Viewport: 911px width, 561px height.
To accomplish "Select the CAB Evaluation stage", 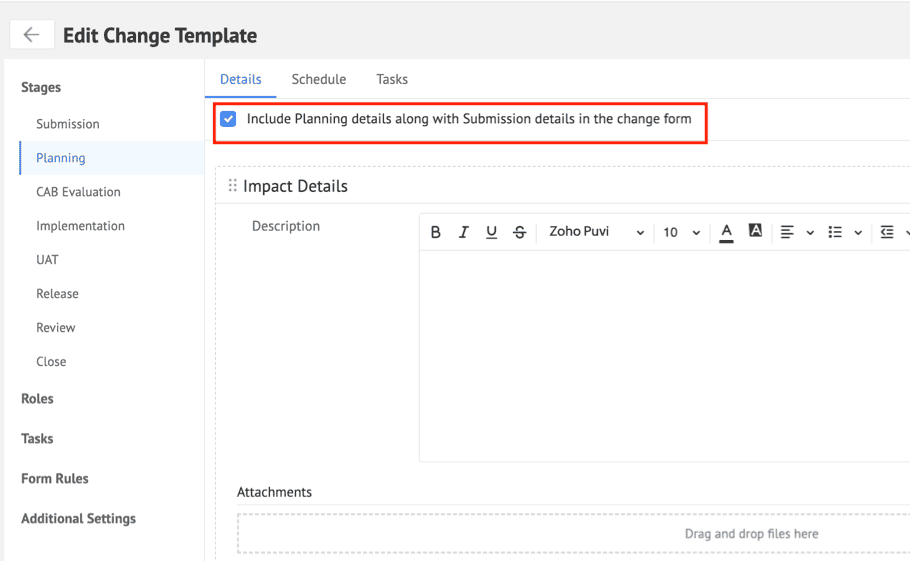I will tap(78, 192).
